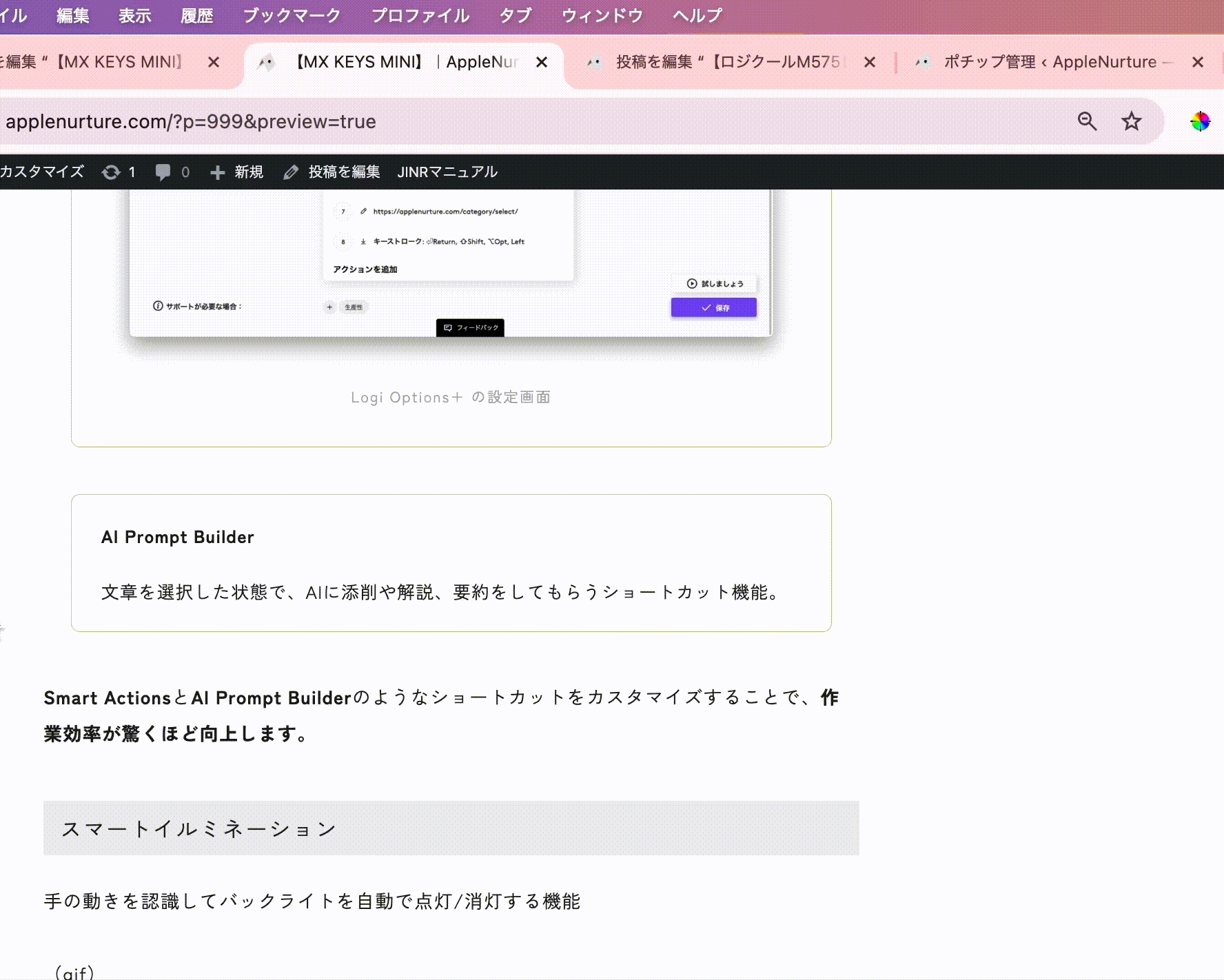The image size is (1224, 980).
Task: Open the 表示 menu
Action: (x=135, y=16)
